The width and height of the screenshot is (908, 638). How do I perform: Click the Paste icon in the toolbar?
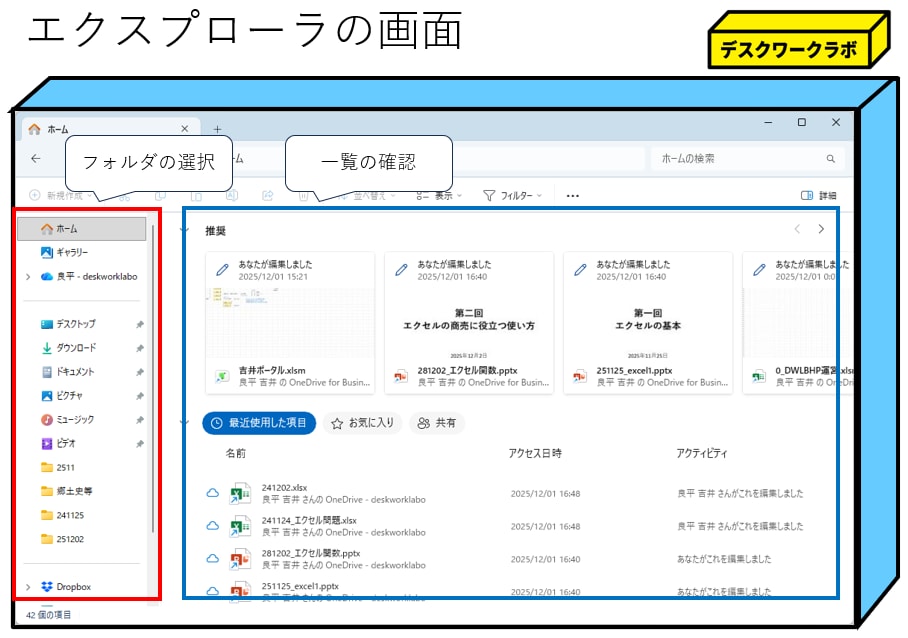196,196
